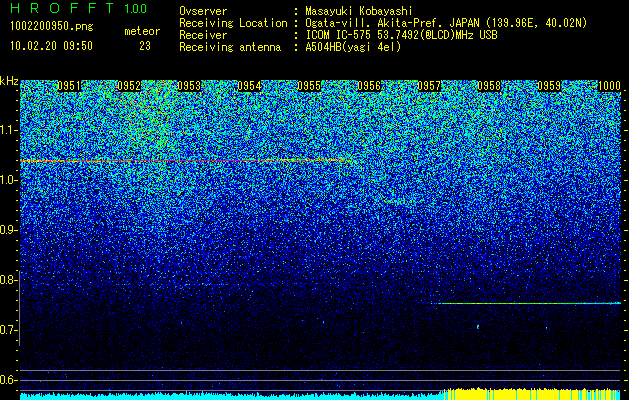Click the 0954 time marker
629x400 pixels.
(x=249, y=86)
